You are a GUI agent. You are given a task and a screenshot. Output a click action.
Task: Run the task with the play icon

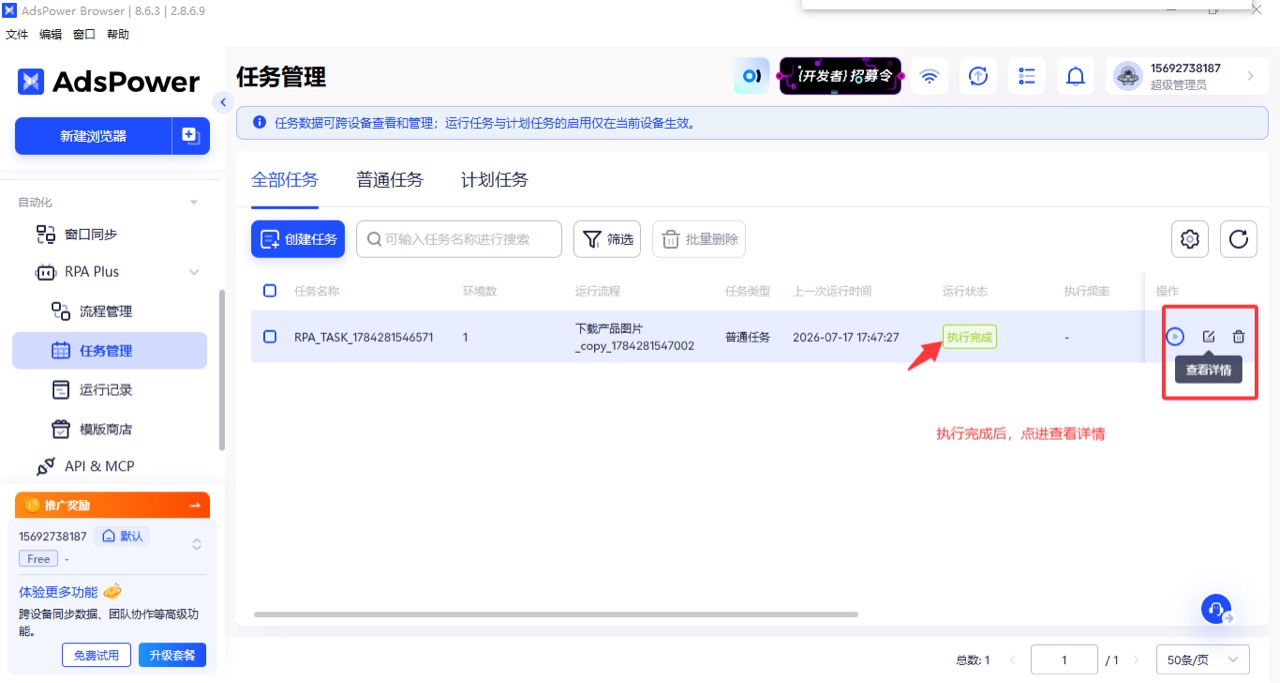[1175, 337]
